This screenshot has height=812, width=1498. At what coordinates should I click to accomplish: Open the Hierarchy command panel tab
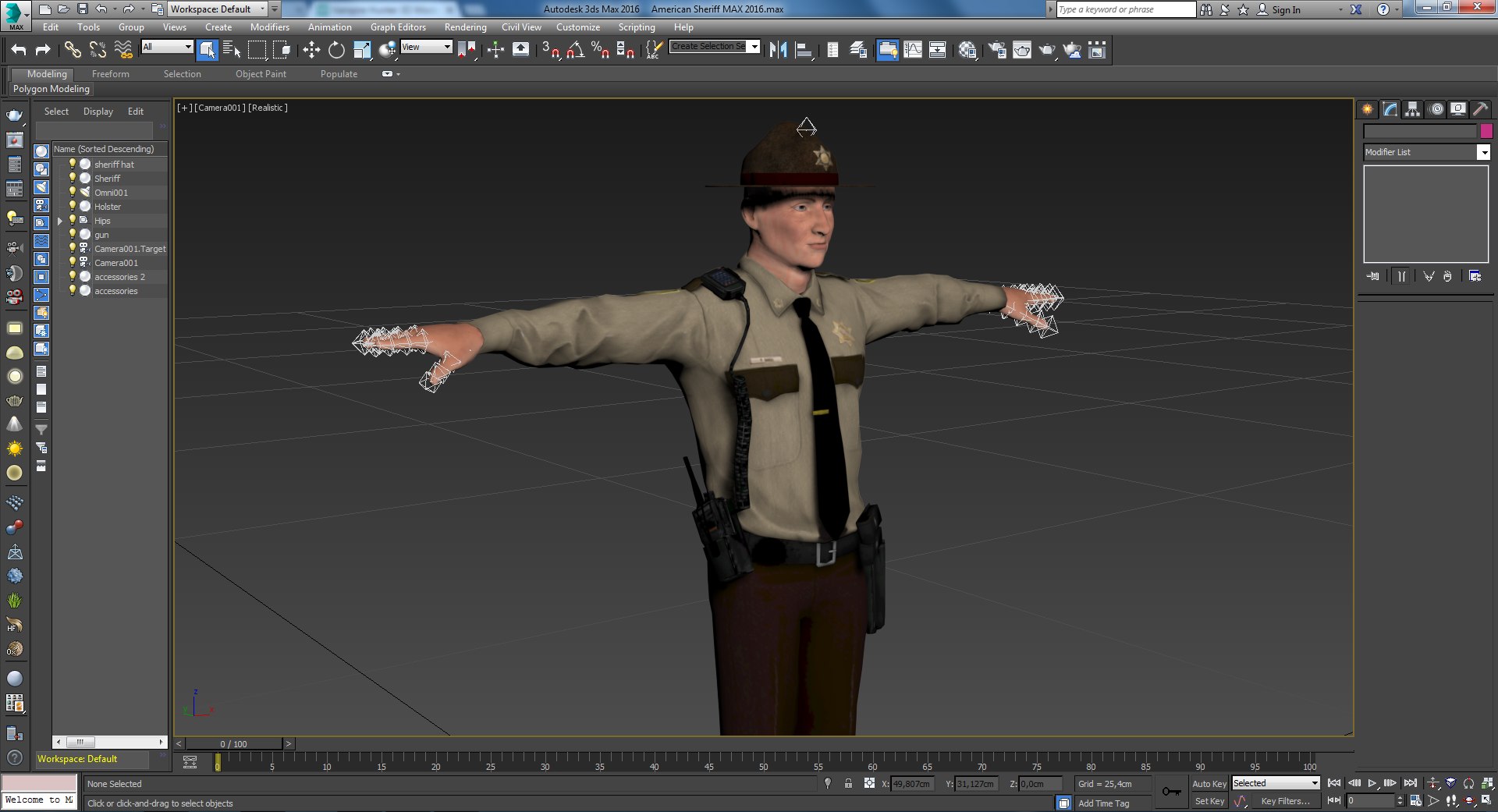coord(1413,109)
